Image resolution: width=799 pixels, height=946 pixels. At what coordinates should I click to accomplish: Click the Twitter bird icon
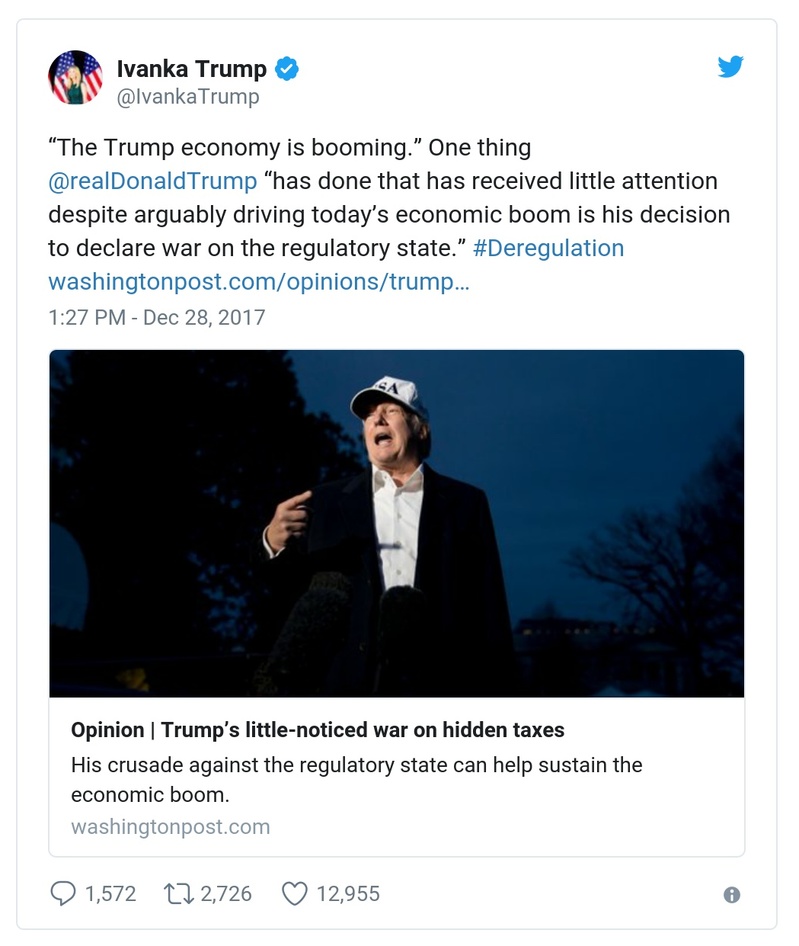732,67
